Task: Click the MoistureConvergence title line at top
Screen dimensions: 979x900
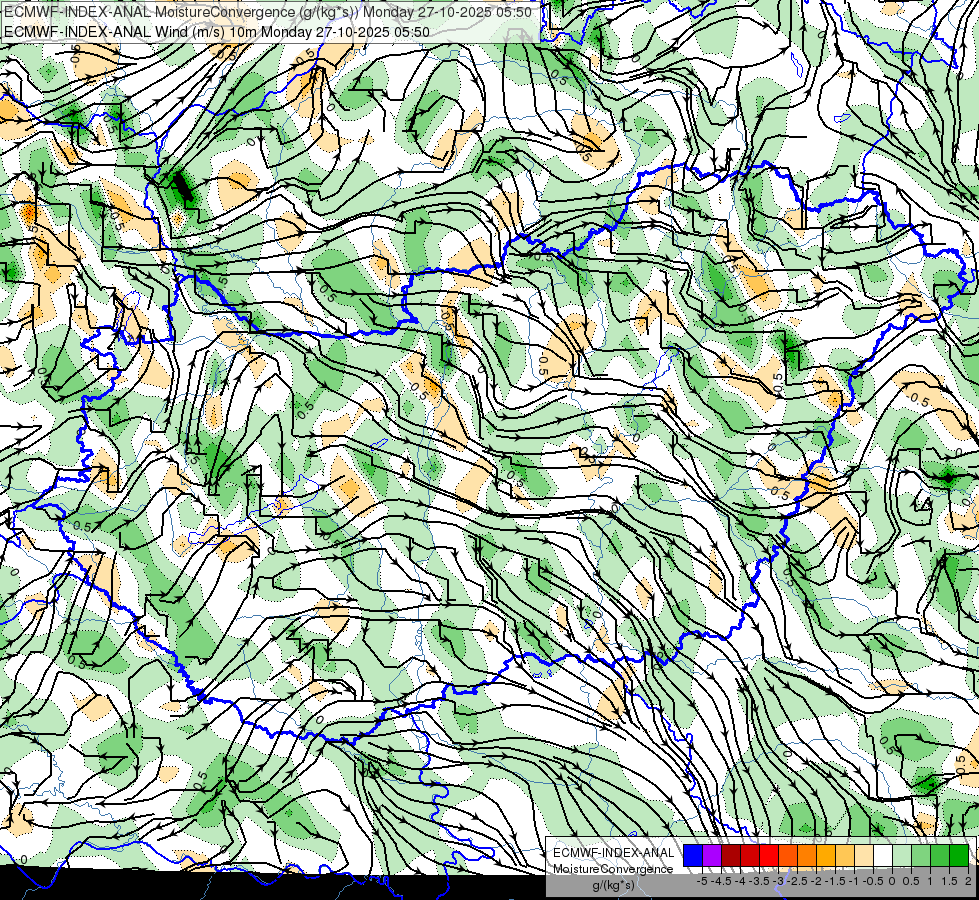Action: coord(268,12)
